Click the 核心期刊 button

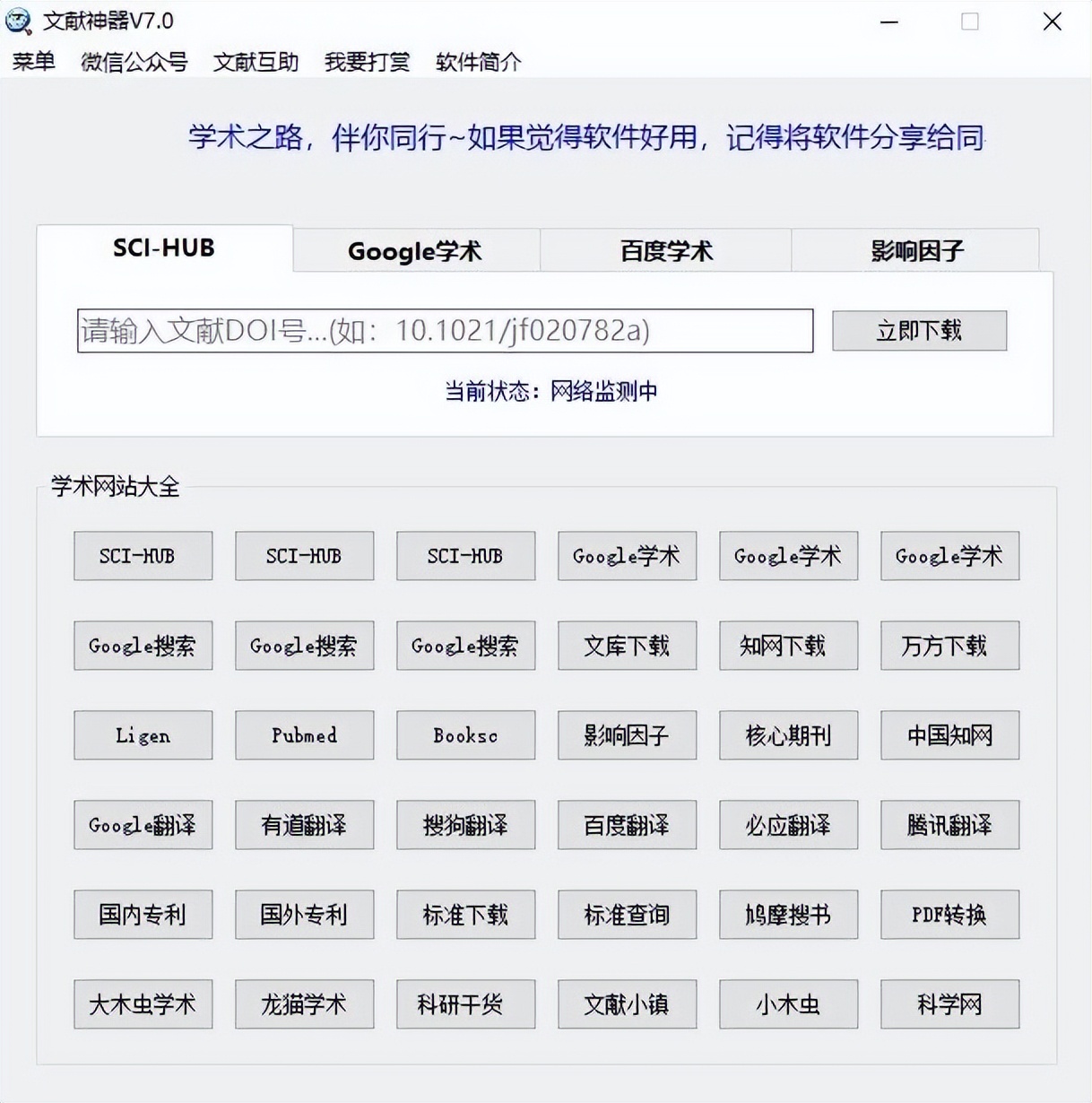tap(788, 735)
